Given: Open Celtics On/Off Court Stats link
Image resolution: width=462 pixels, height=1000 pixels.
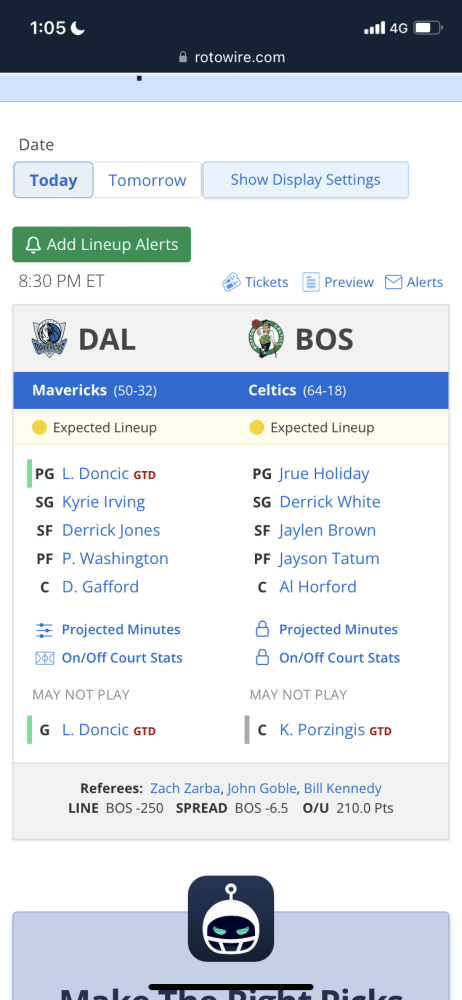Looking at the screenshot, I should pyautogui.click(x=339, y=658).
